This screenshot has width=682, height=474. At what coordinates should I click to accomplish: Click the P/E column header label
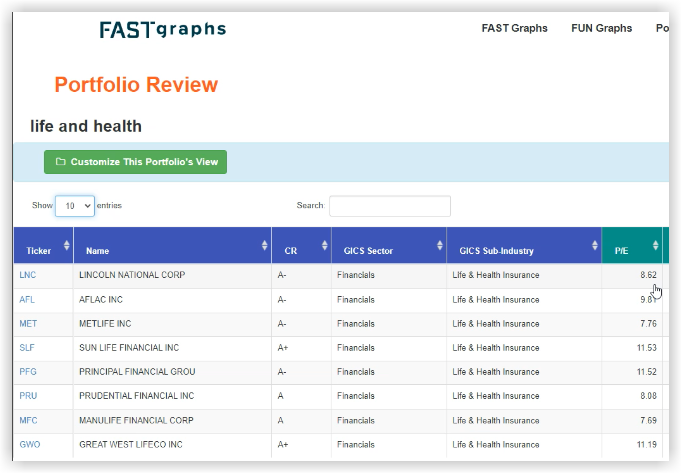coord(621,251)
